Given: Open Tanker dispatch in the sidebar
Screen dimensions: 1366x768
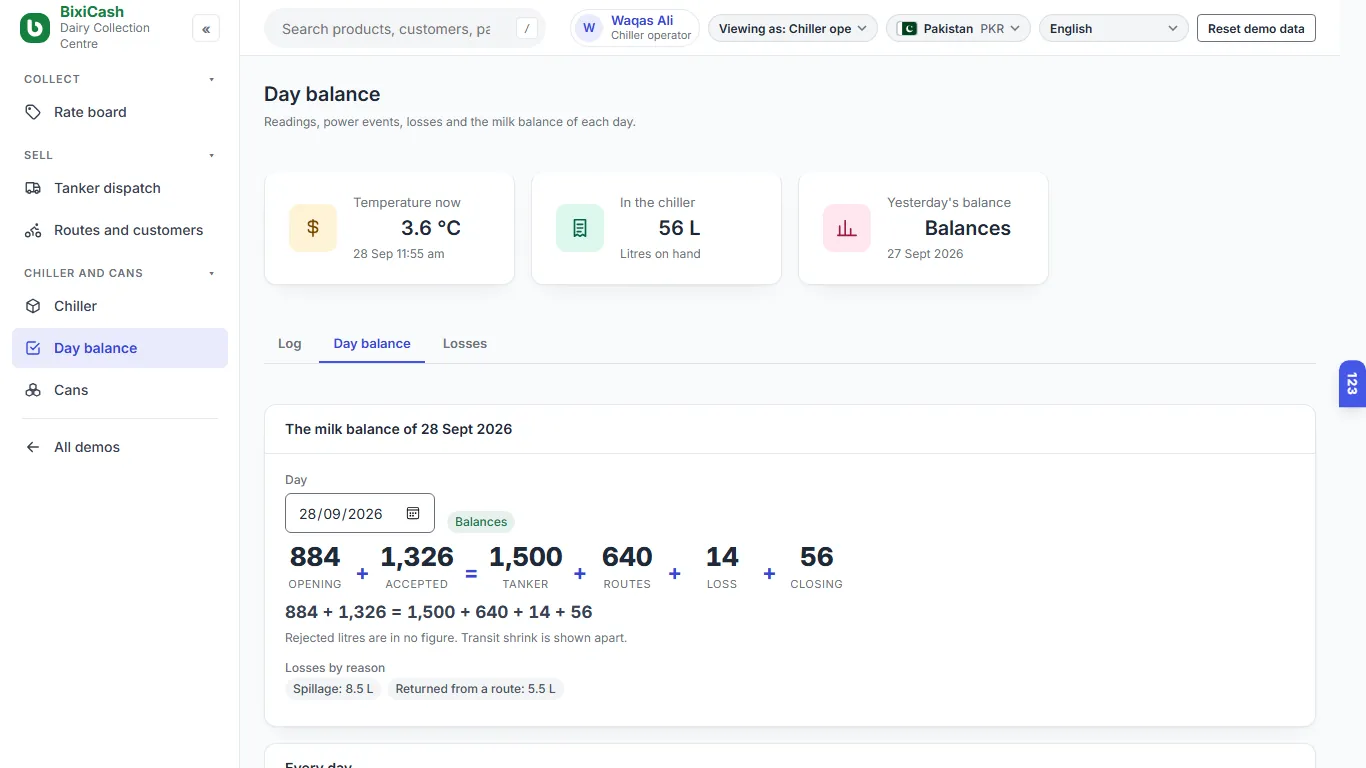Looking at the screenshot, I should [120, 188].
